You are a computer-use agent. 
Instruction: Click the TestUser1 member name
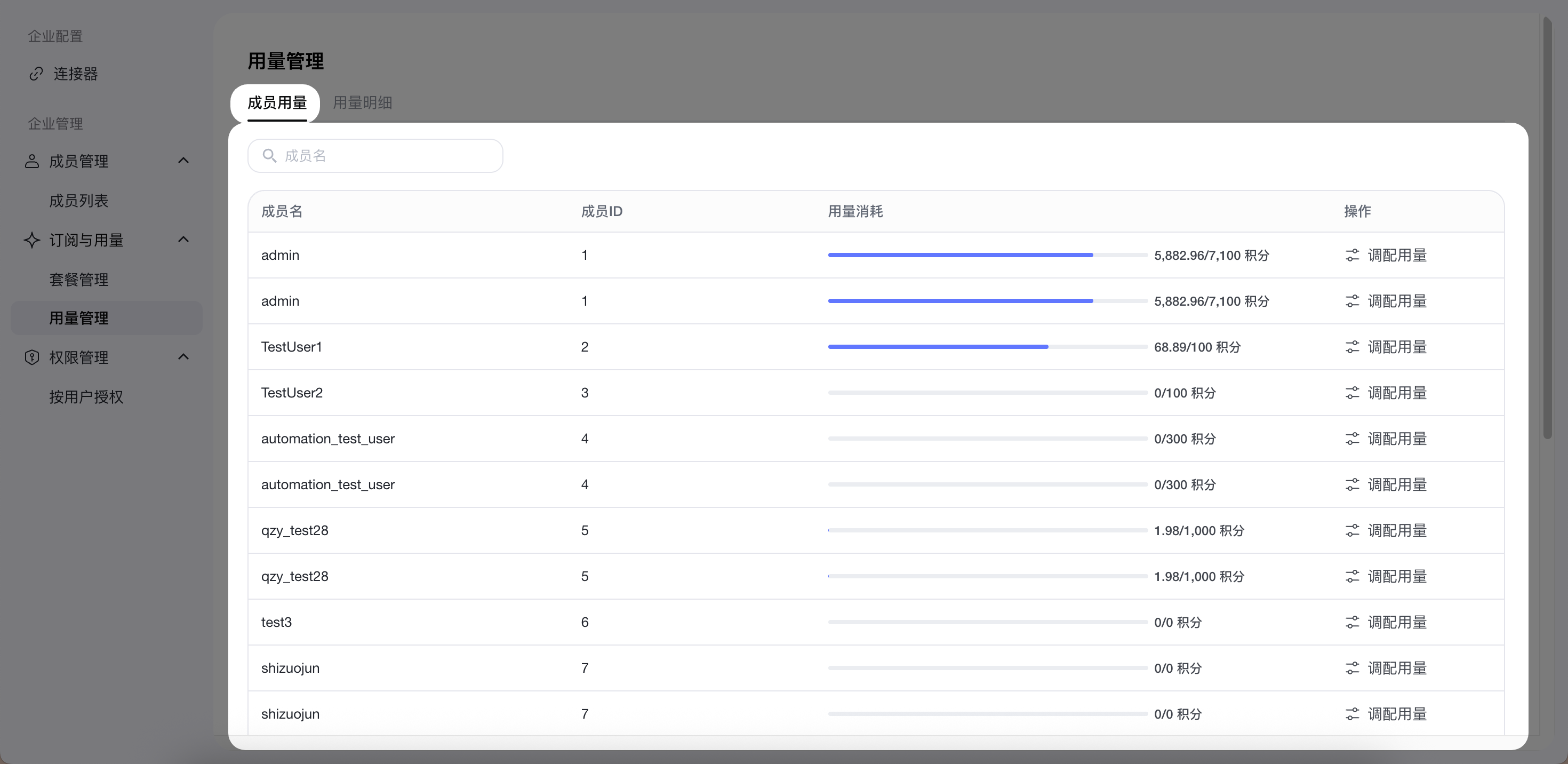[x=292, y=347]
